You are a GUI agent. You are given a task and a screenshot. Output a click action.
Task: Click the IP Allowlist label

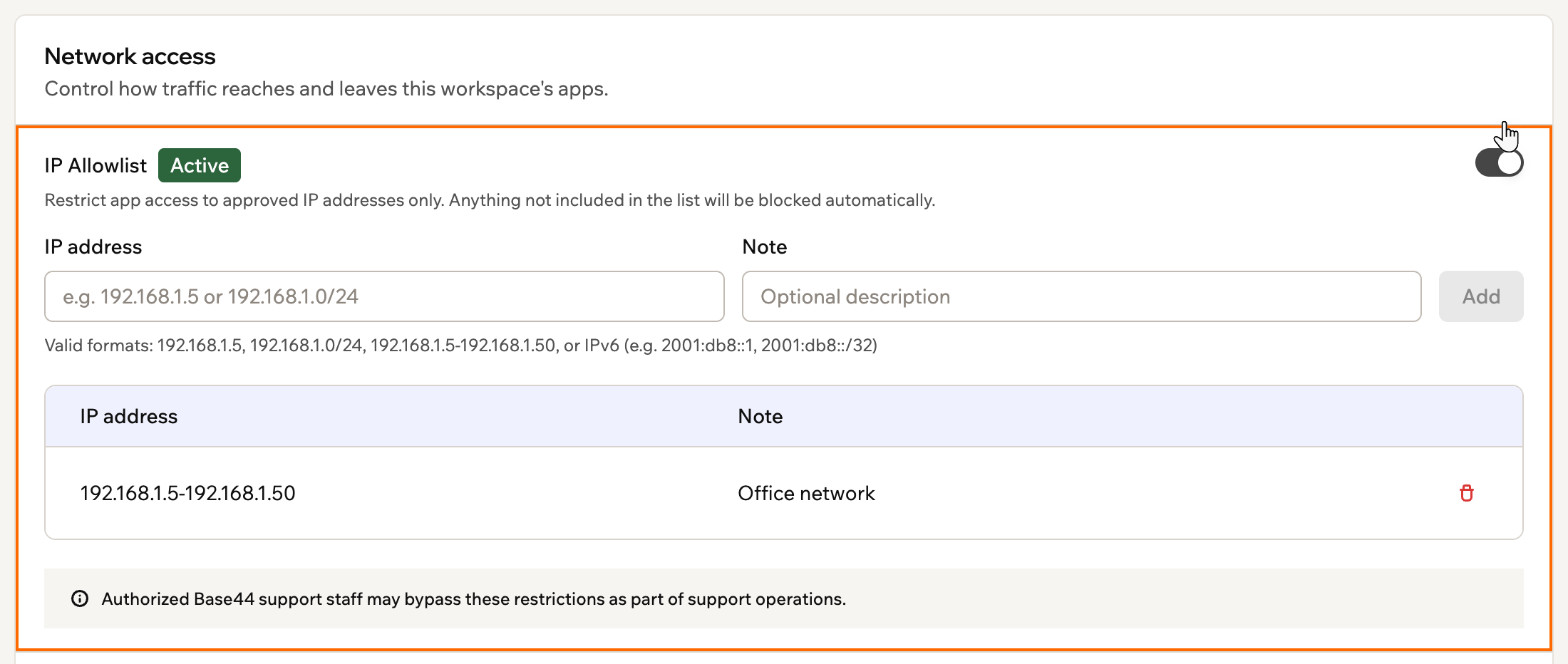click(96, 165)
